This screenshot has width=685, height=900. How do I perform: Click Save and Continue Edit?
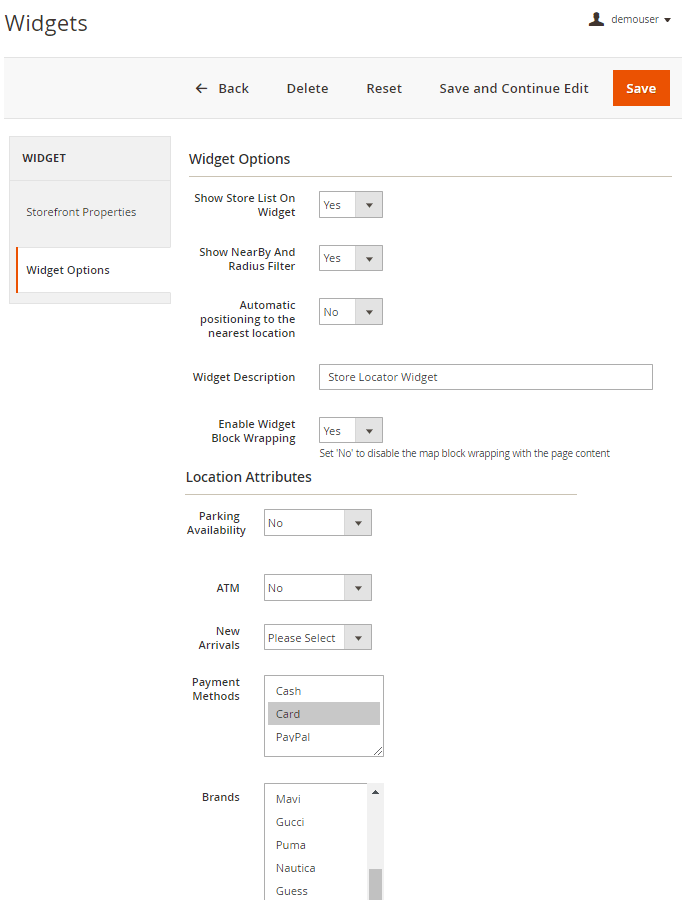point(514,88)
